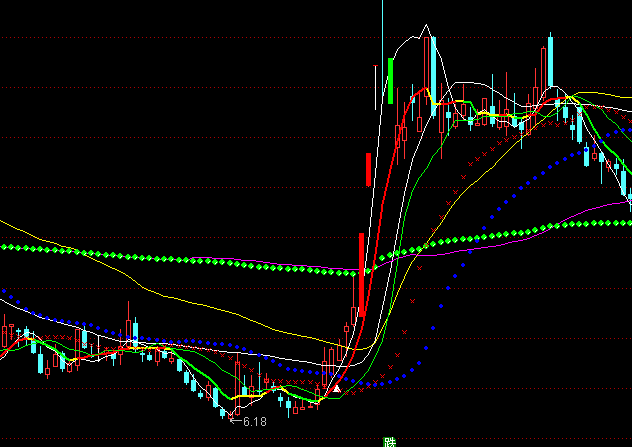Click the yellow moving average line at left edge
Image resolution: width=632 pixels, height=447 pixels.
pyautogui.click(x=6, y=221)
